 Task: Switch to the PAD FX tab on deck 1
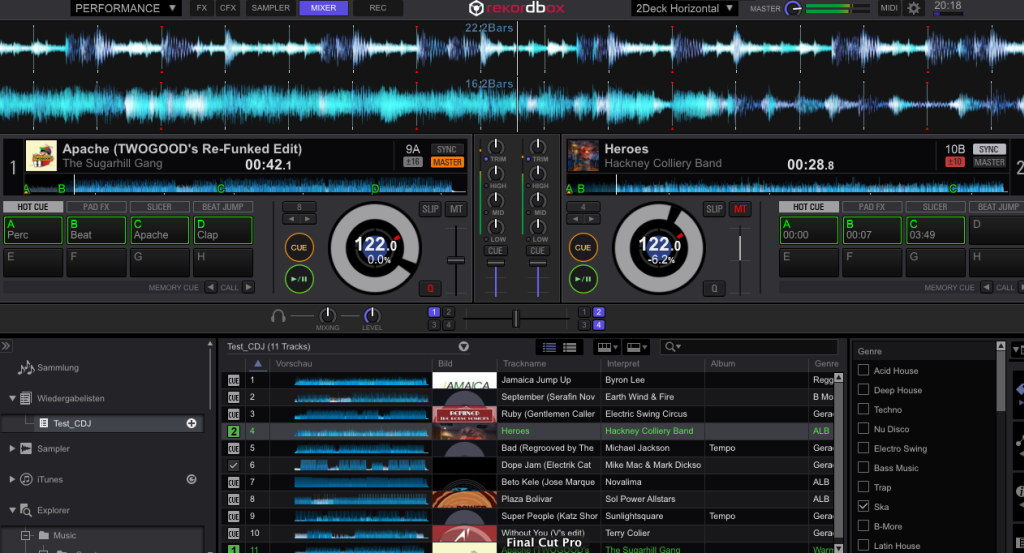(96, 207)
